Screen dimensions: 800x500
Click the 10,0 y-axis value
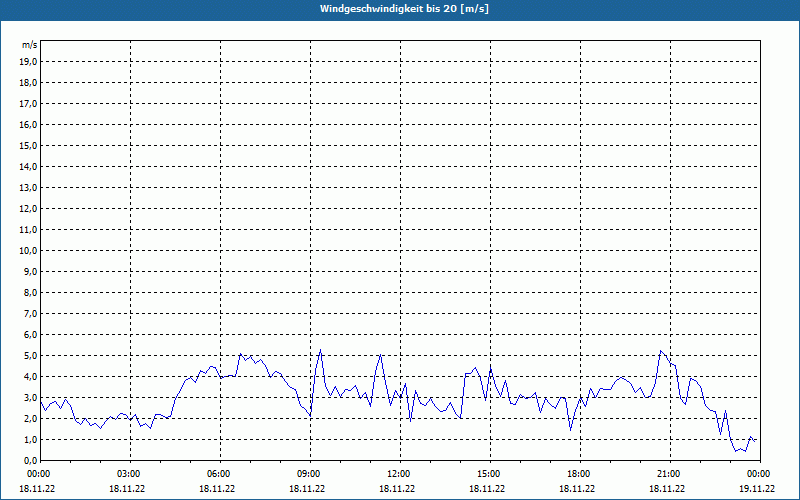29,251
